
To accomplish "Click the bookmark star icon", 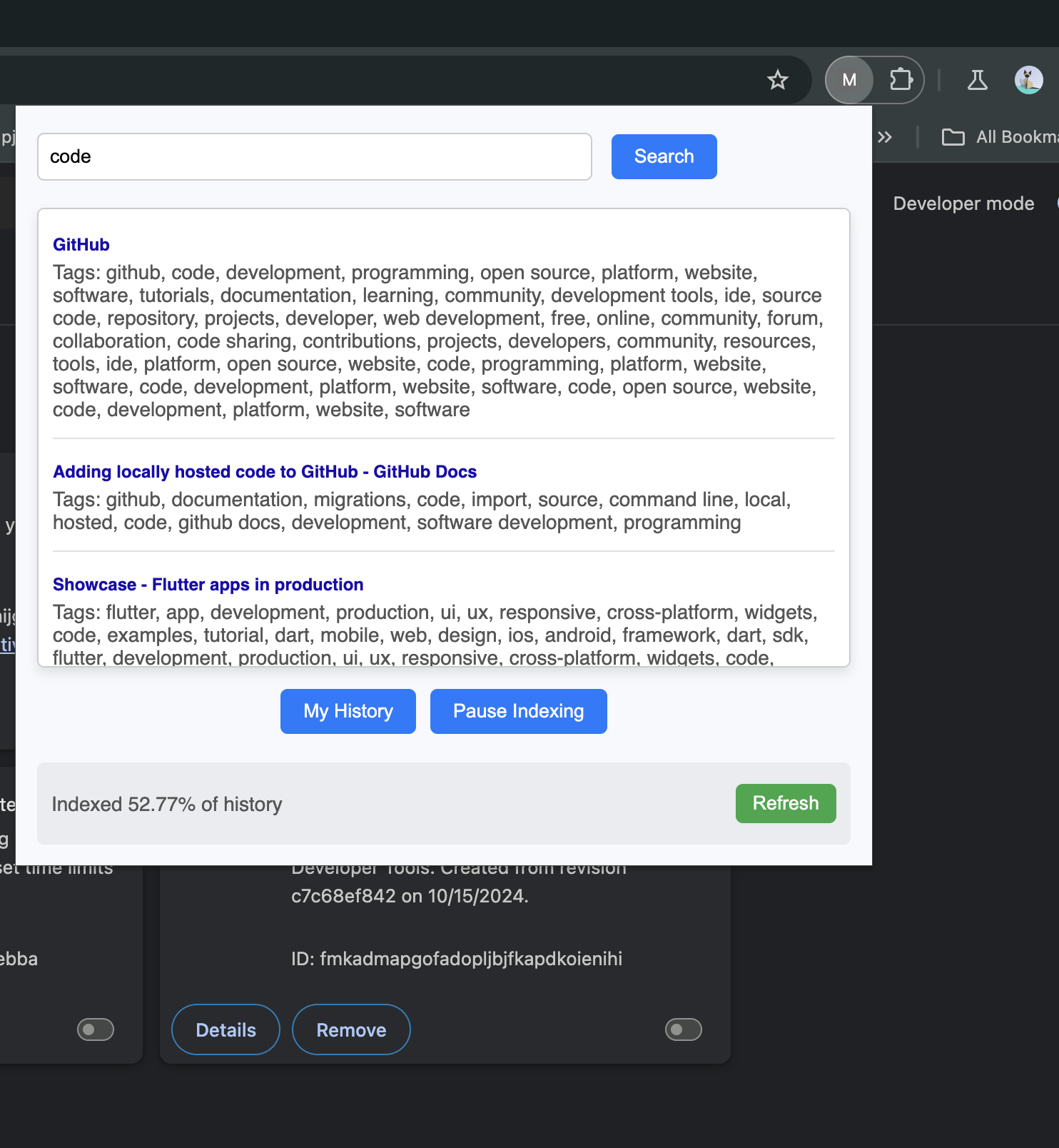I will tap(777, 80).
